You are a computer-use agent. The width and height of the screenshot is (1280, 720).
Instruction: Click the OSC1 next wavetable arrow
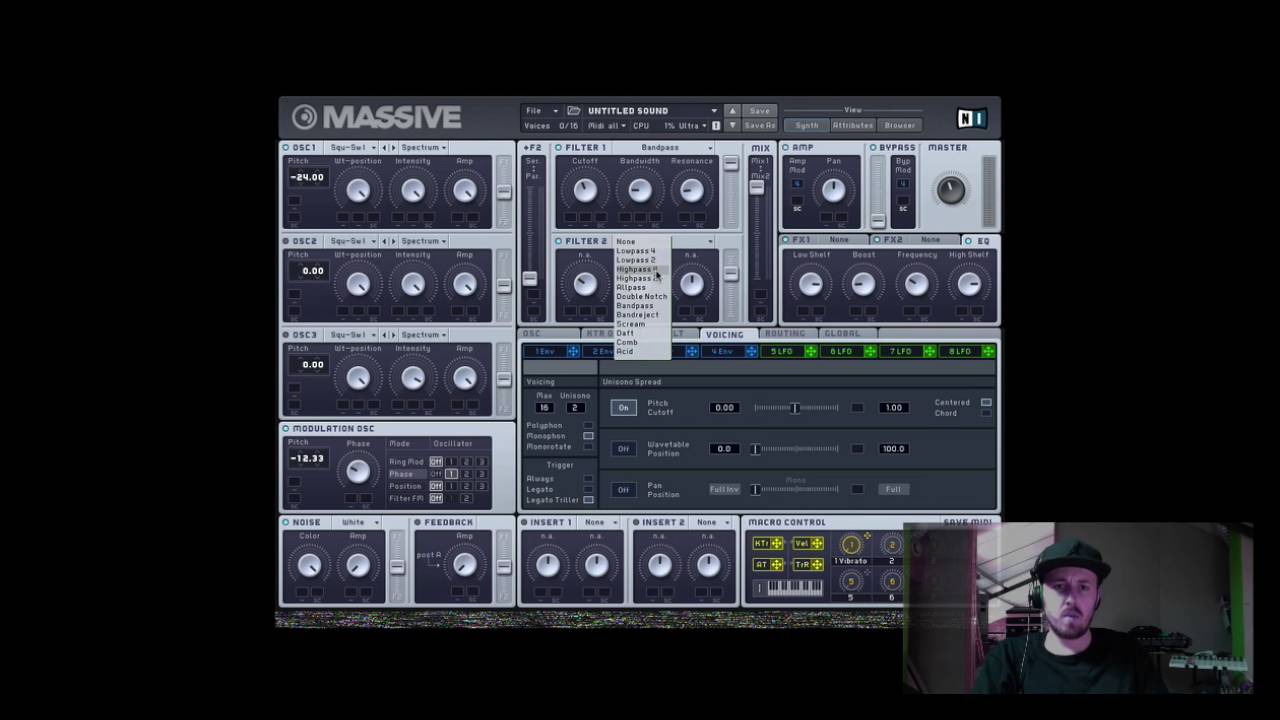[394, 148]
